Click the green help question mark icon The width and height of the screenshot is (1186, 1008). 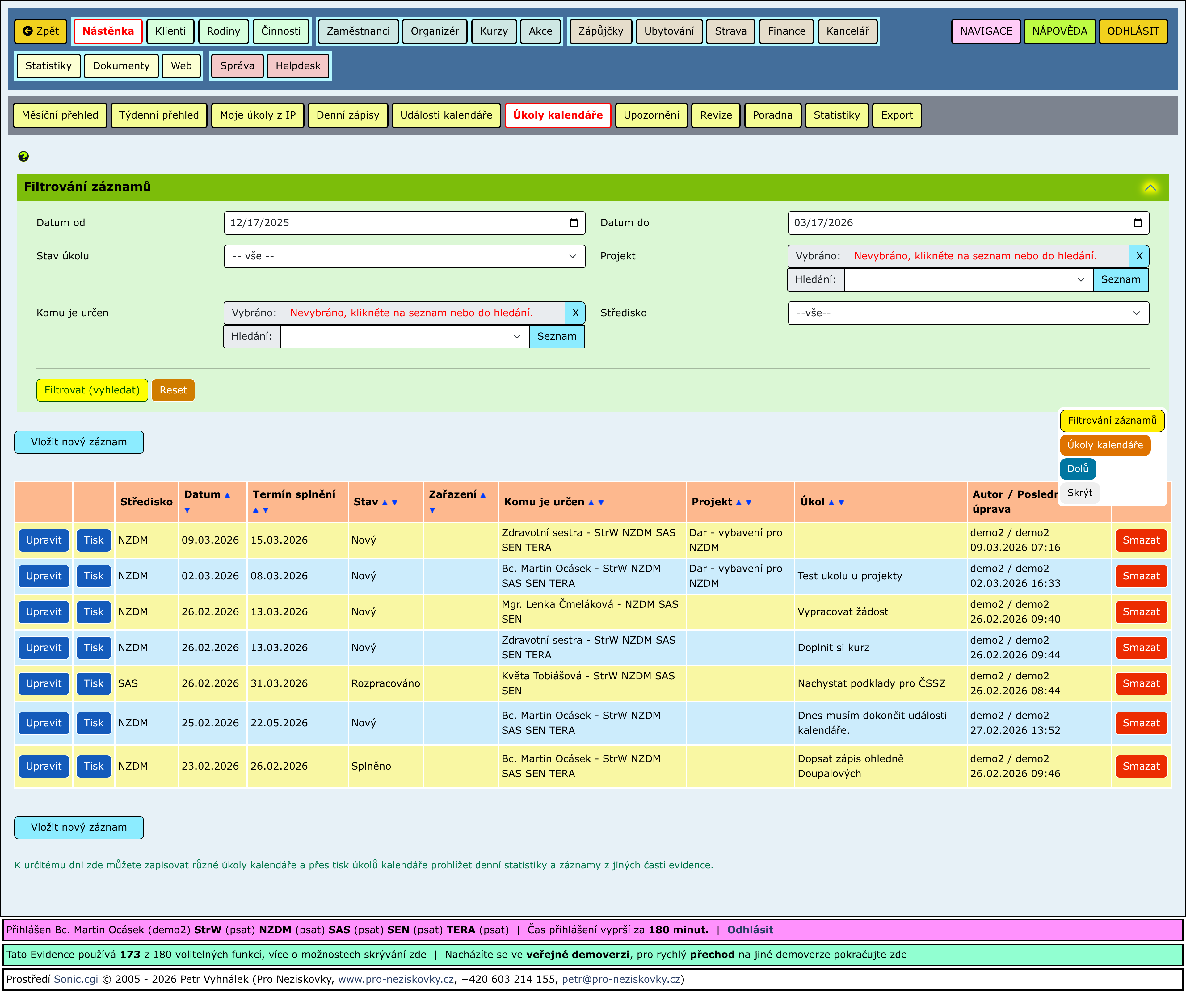point(23,156)
